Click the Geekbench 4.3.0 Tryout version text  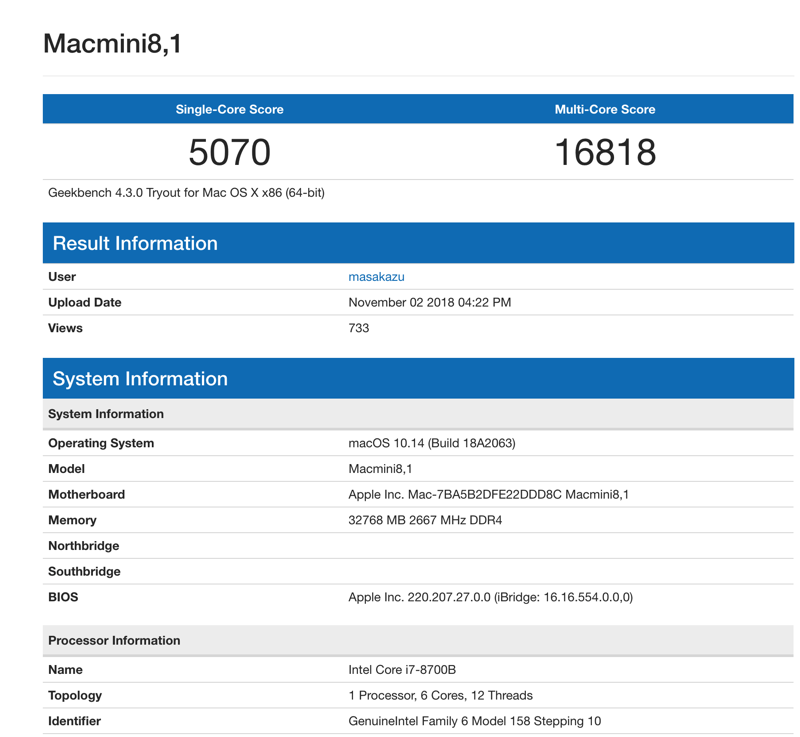click(186, 193)
